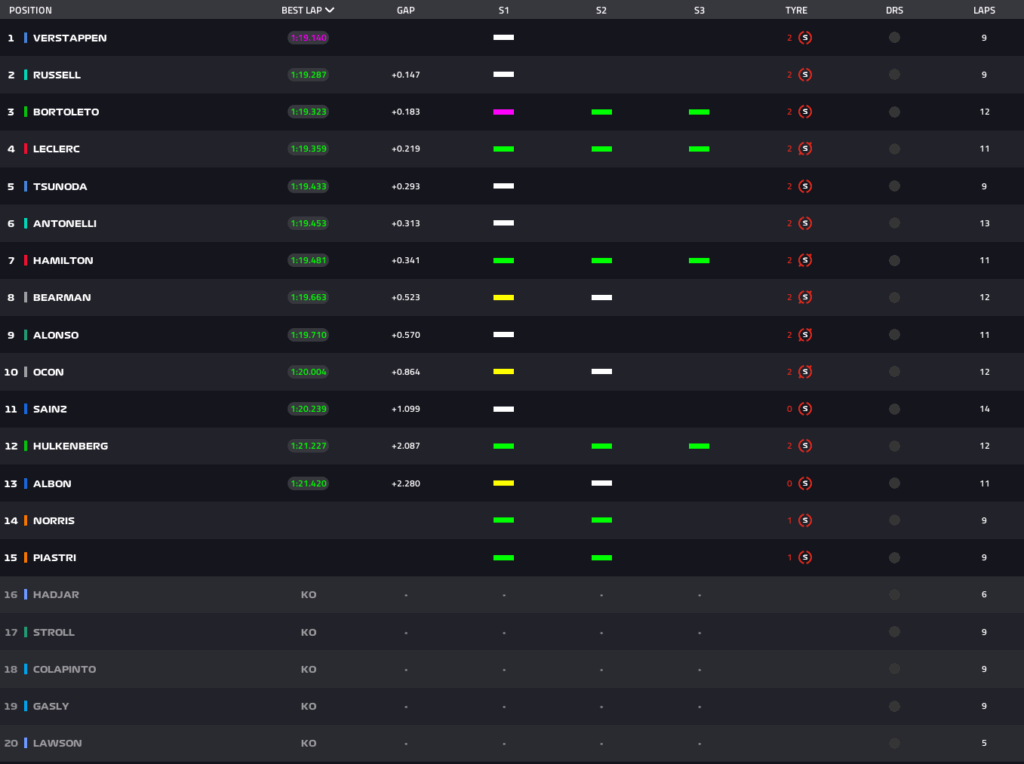Click Bortoleto's purple S1 sector bar
The width and height of the screenshot is (1024, 764).
[503, 112]
